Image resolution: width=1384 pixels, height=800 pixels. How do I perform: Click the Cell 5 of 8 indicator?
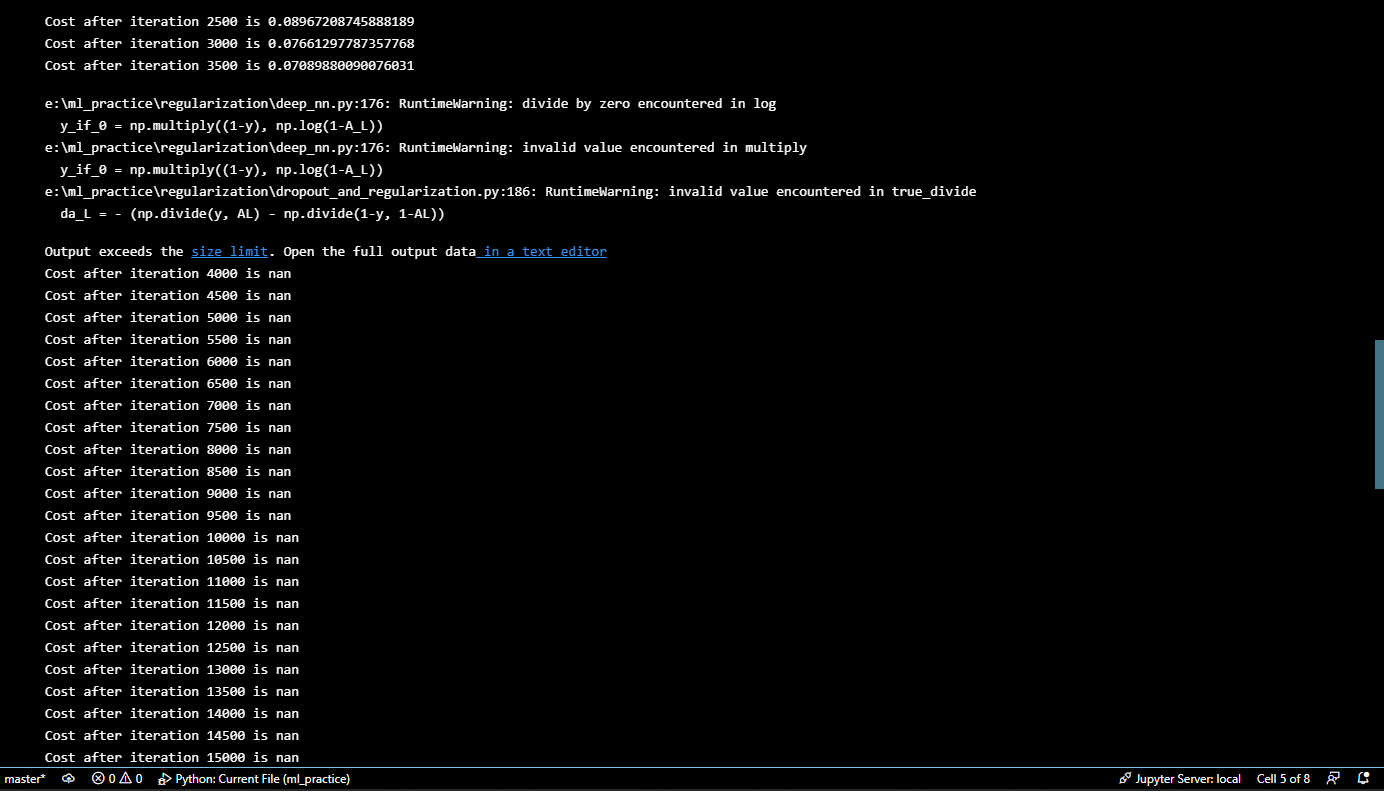(1283, 779)
